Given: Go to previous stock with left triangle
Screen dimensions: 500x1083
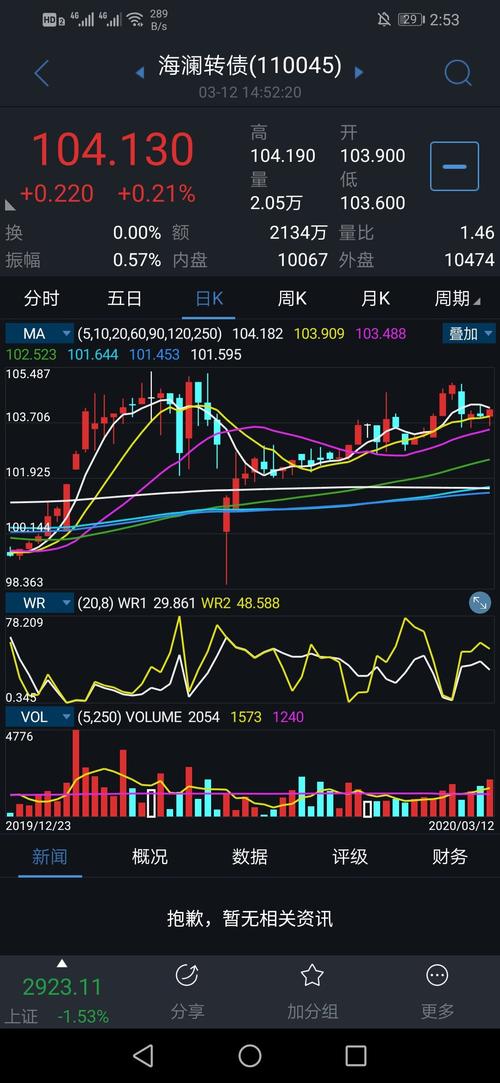Looking at the screenshot, I should pyautogui.click(x=140, y=72).
